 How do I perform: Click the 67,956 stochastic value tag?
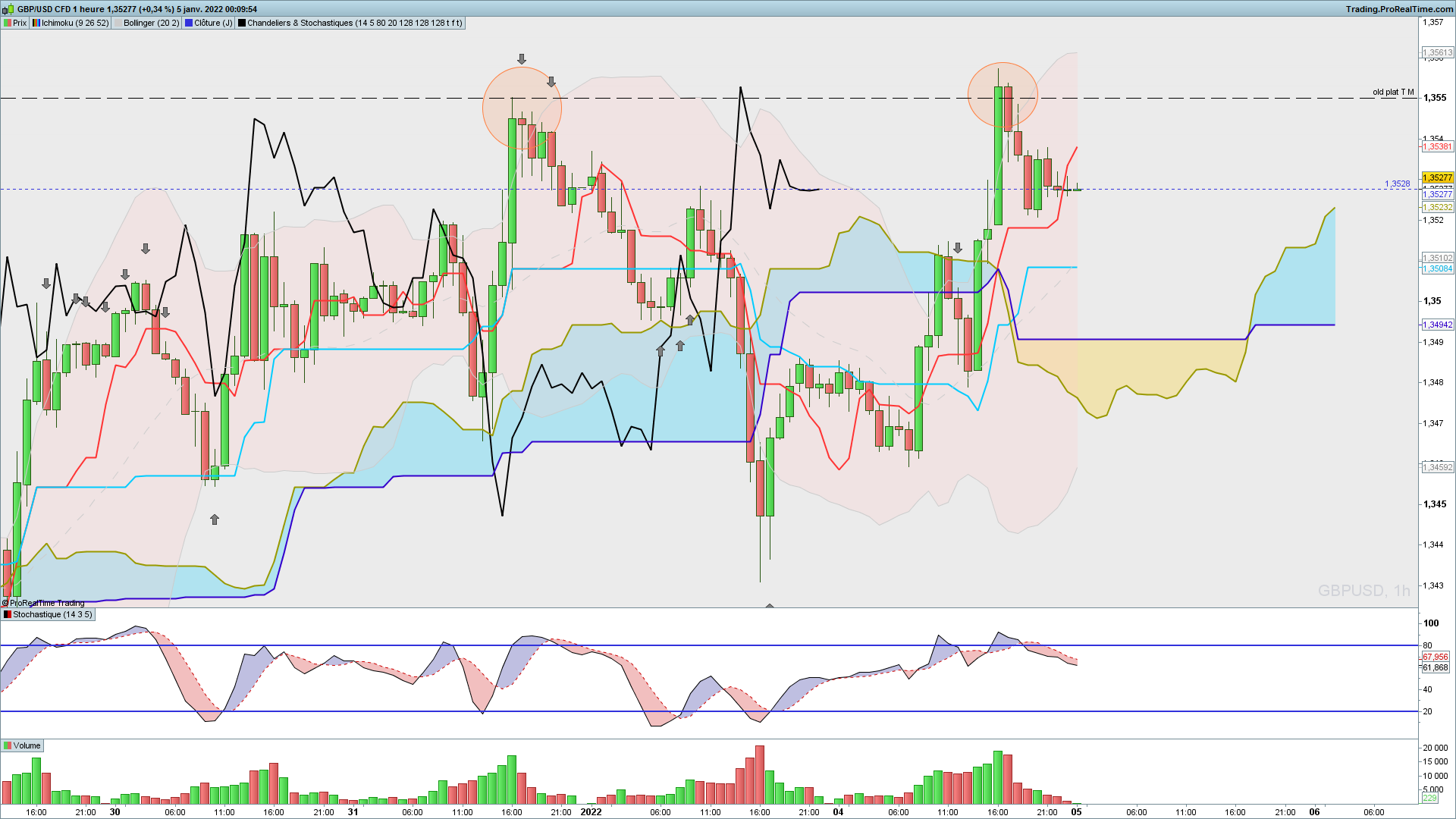1435,657
